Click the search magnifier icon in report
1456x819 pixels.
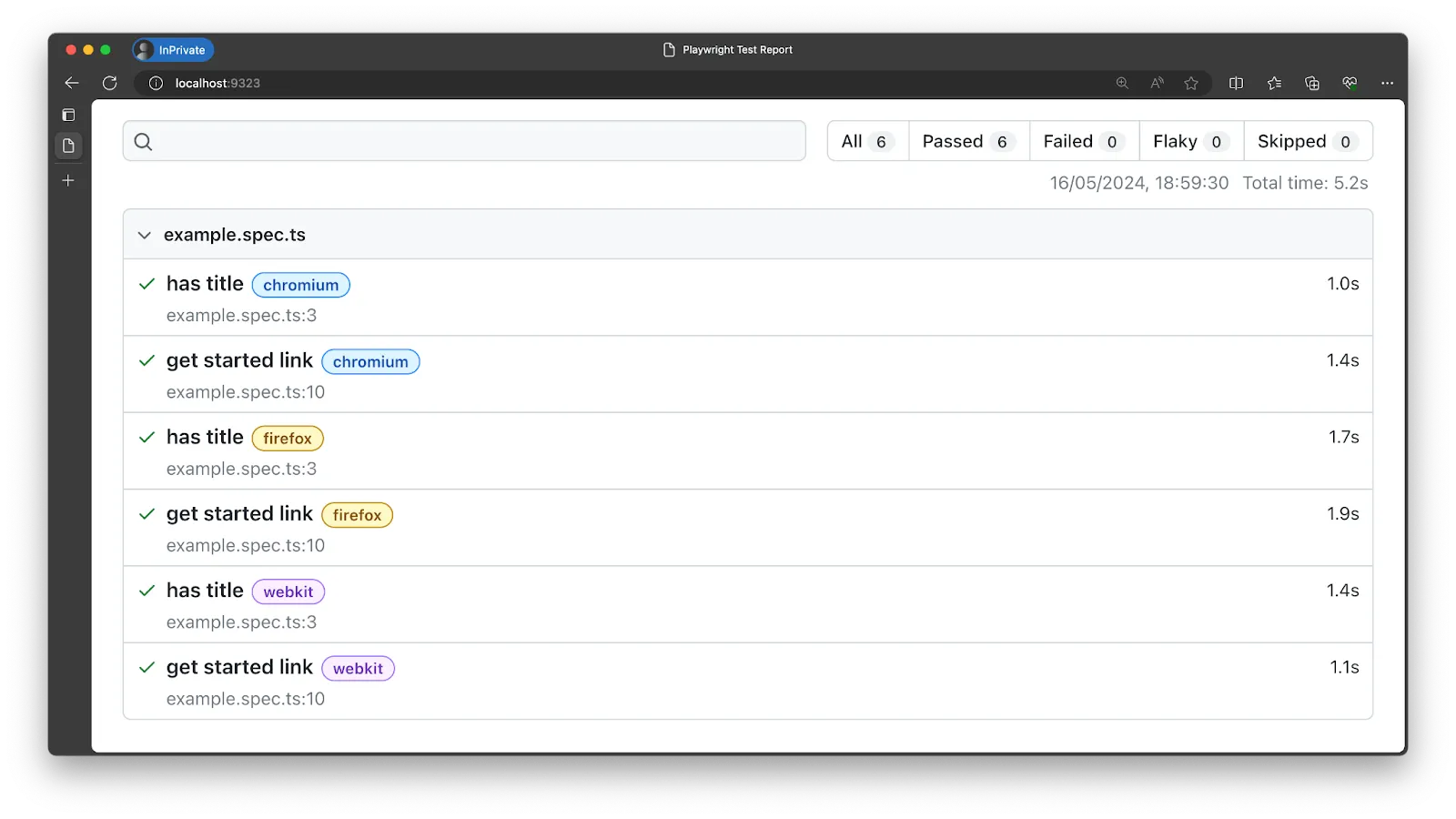144,141
